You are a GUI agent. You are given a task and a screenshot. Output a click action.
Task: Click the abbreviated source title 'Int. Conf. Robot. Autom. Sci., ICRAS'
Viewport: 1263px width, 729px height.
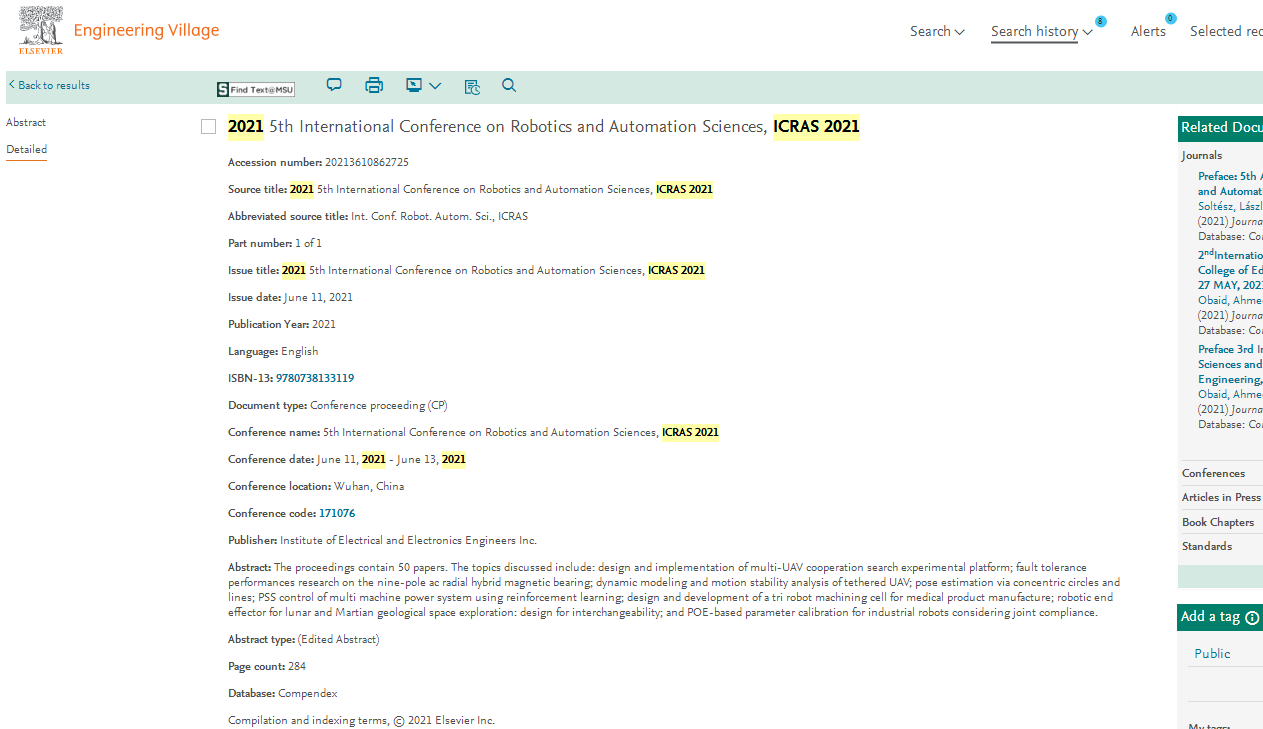(x=439, y=216)
